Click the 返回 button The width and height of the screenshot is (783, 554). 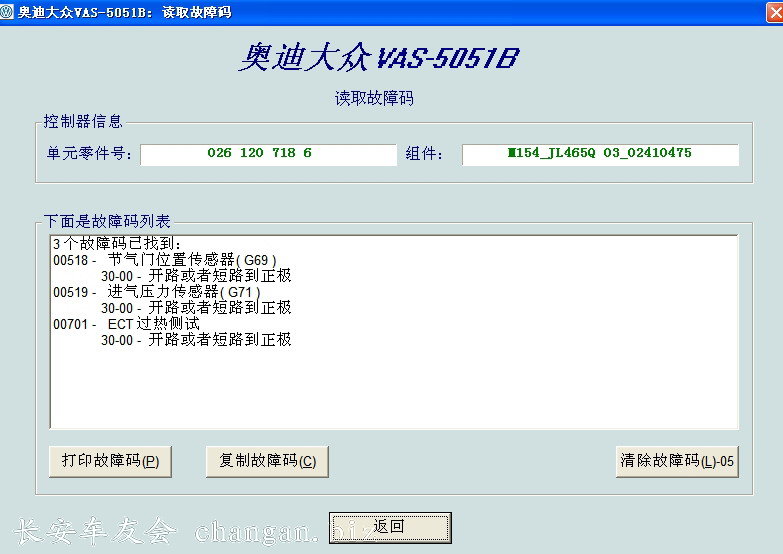click(x=390, y=528)
